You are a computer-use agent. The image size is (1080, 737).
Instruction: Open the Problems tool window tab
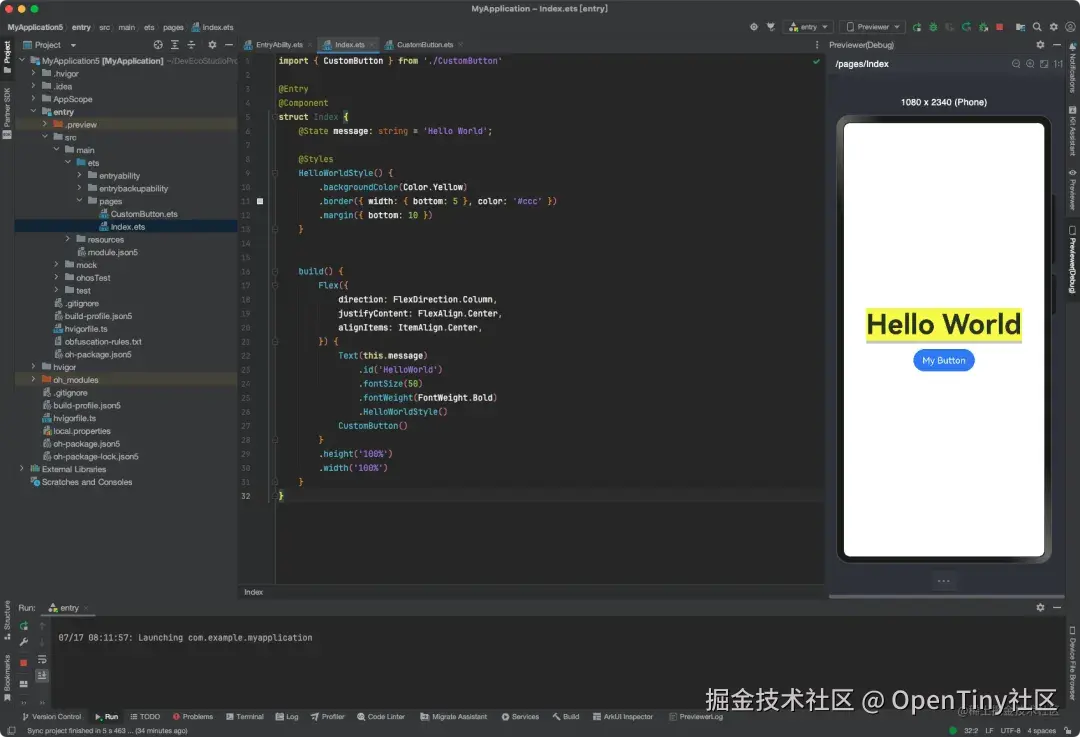193,716
